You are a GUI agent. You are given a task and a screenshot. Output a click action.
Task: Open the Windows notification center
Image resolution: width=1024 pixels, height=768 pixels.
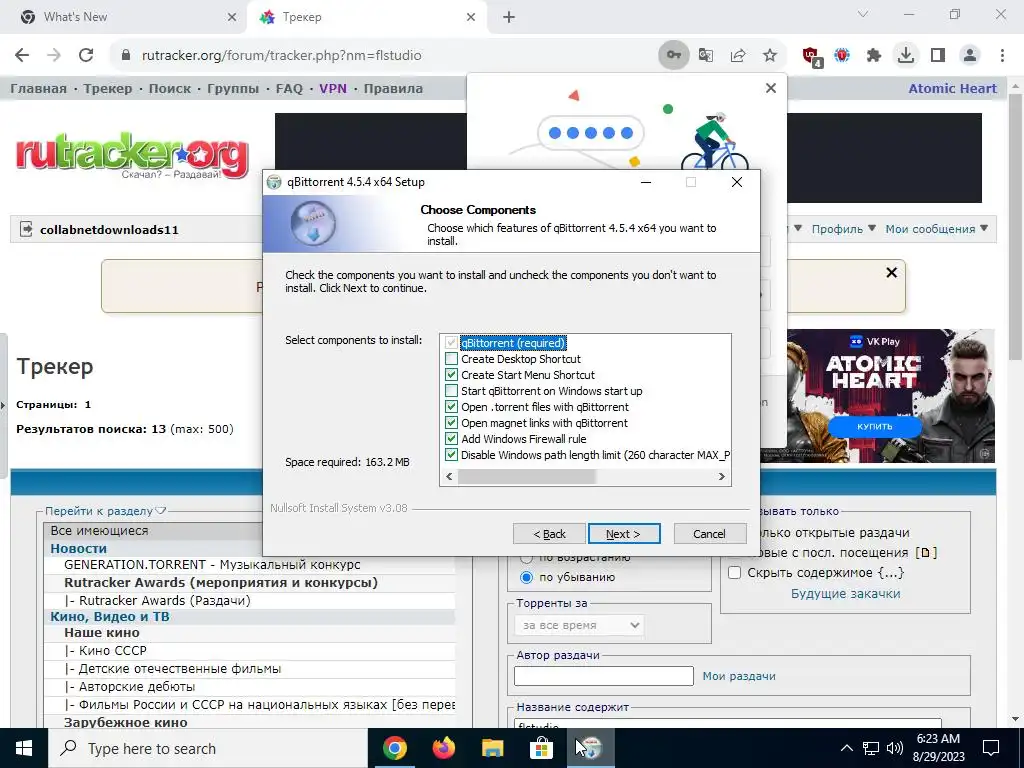click(991, 748)
